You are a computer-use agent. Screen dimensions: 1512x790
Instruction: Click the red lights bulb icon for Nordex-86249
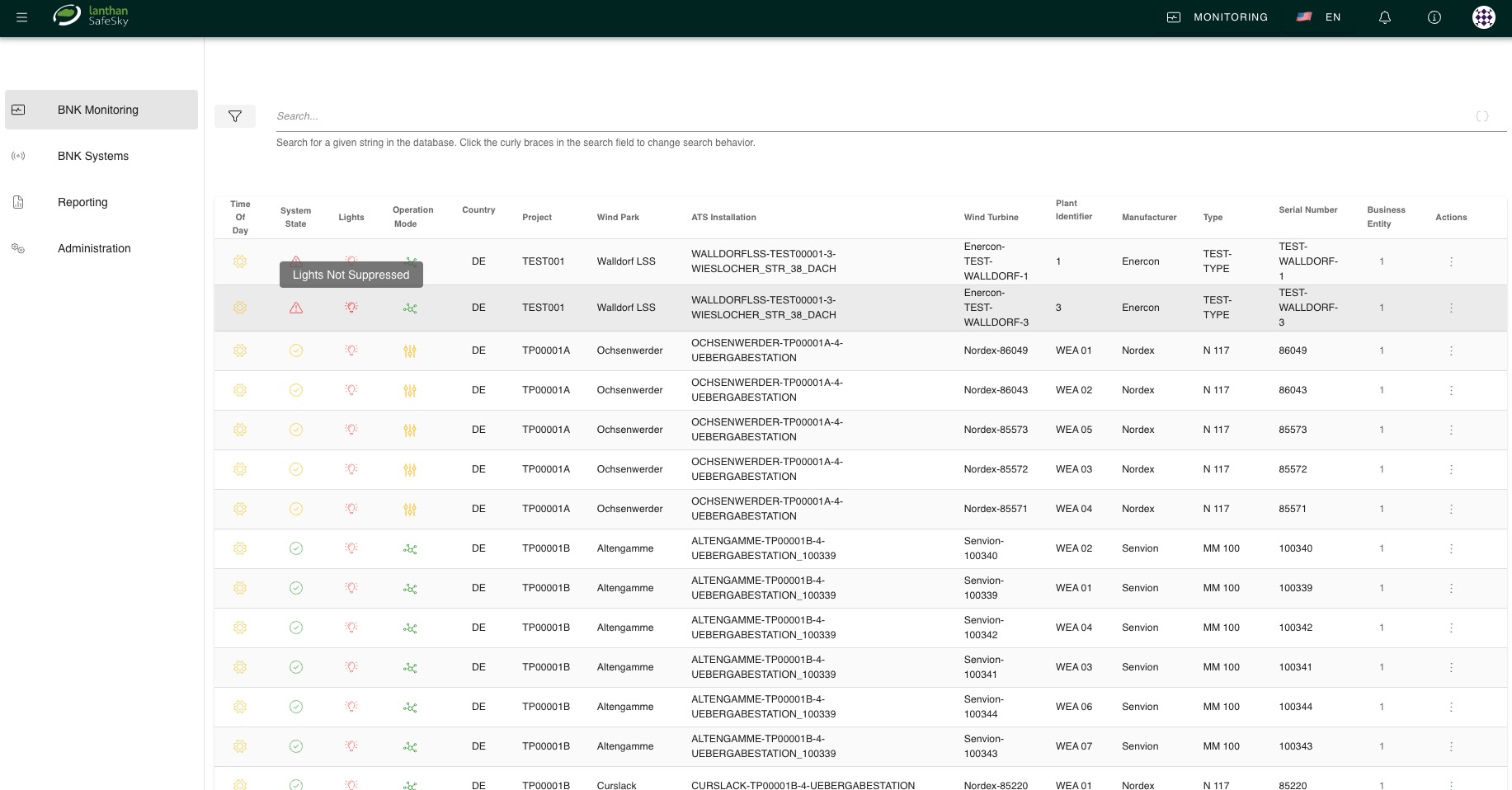pos(351,350)
